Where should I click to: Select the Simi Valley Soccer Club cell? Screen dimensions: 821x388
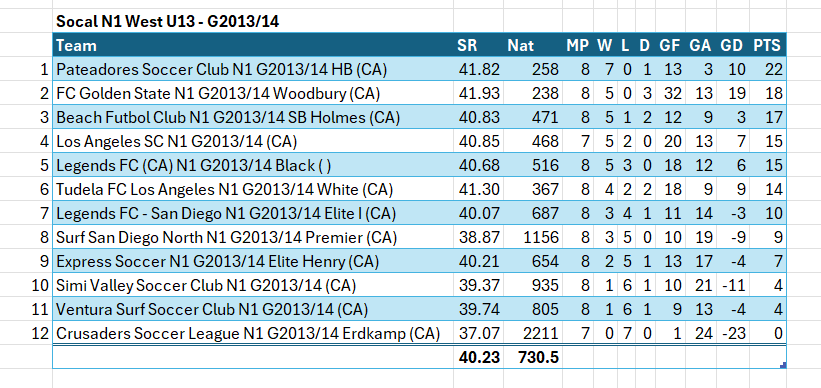pos(253,285)
